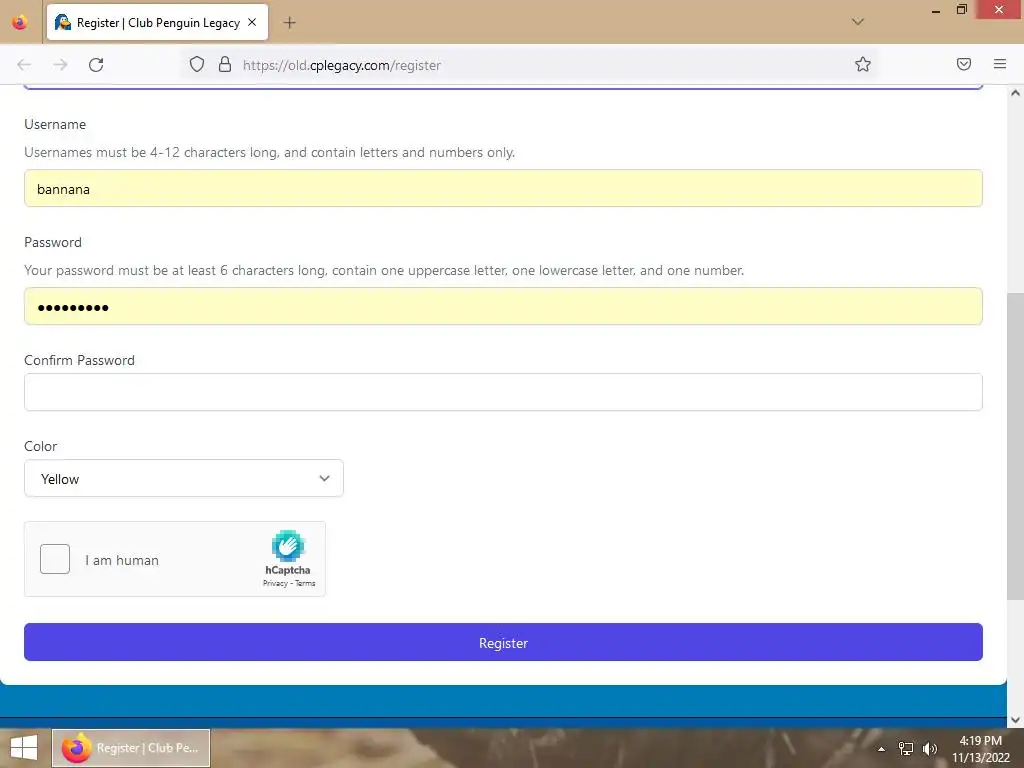The image size is (1024, 768).
Task: Open hCaptcha Terms link
Action: [x=305, y=583]
